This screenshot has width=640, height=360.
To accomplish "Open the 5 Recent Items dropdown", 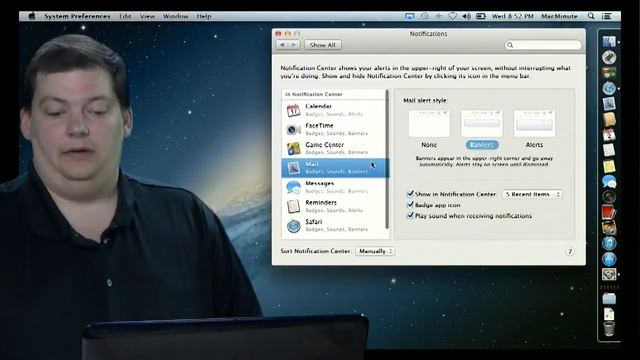I will click(532, 194).
